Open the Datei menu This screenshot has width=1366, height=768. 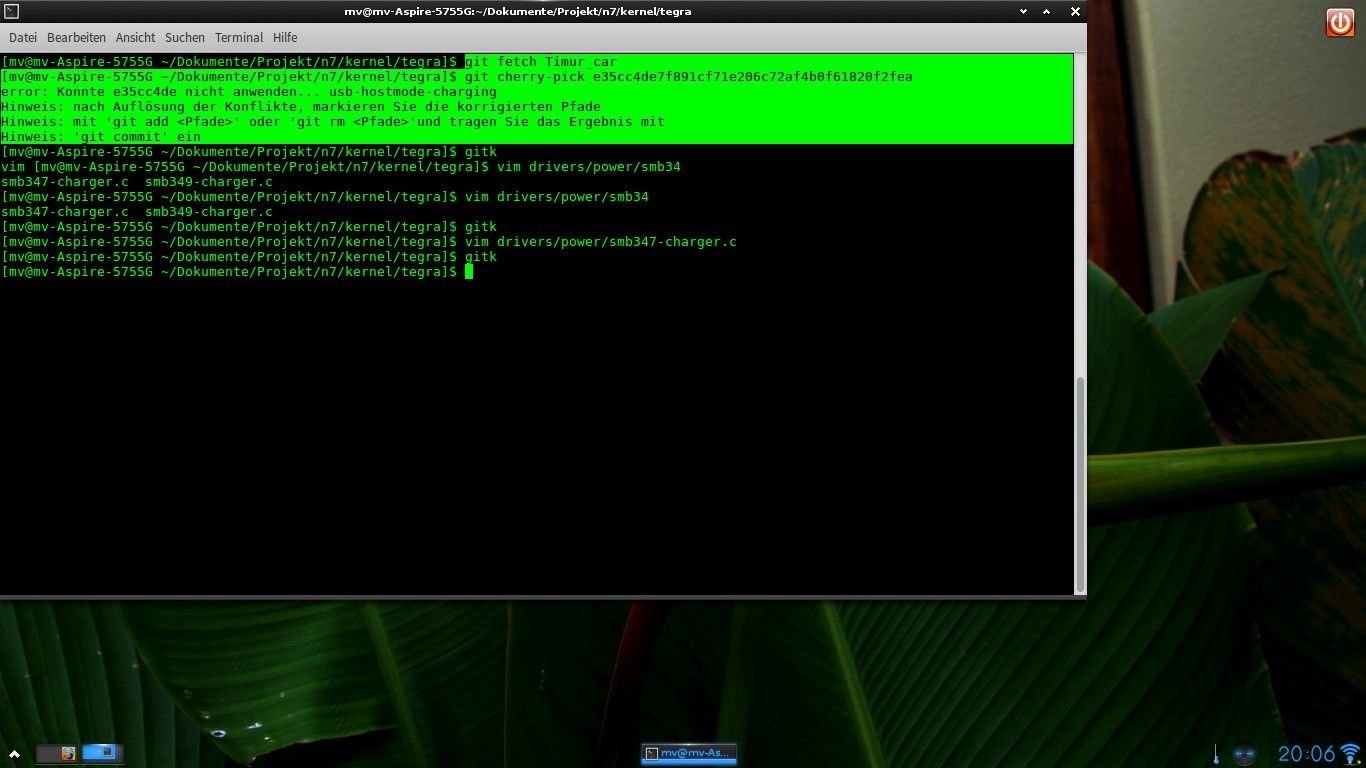(x=22, y=38)
